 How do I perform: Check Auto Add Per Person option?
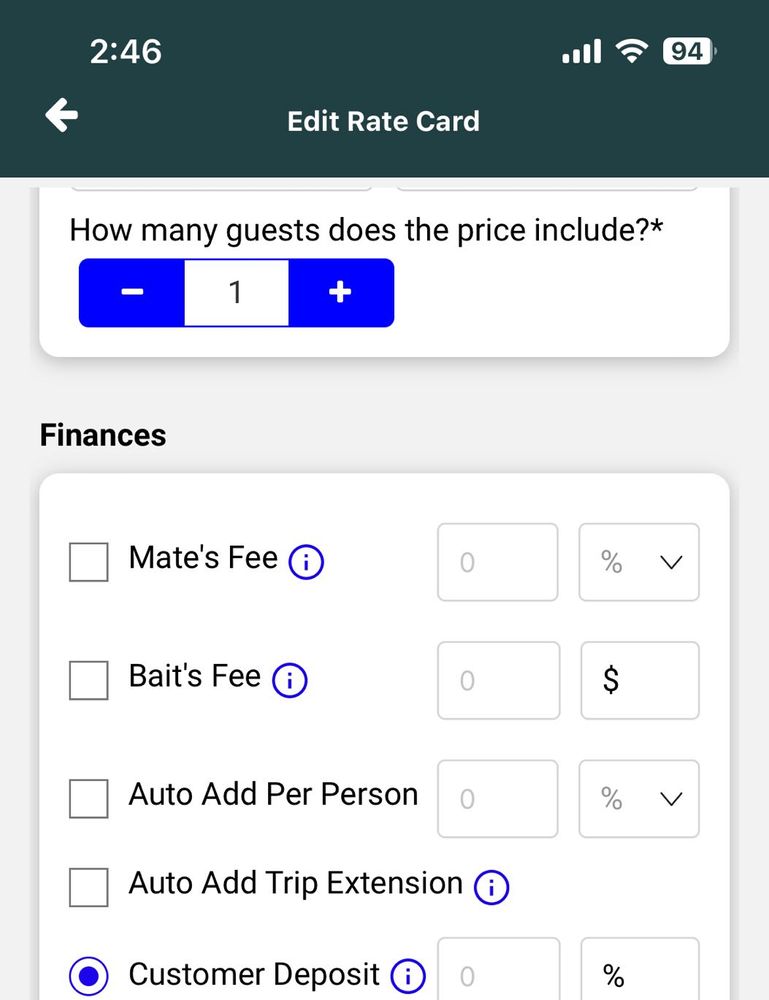point(89,799)
